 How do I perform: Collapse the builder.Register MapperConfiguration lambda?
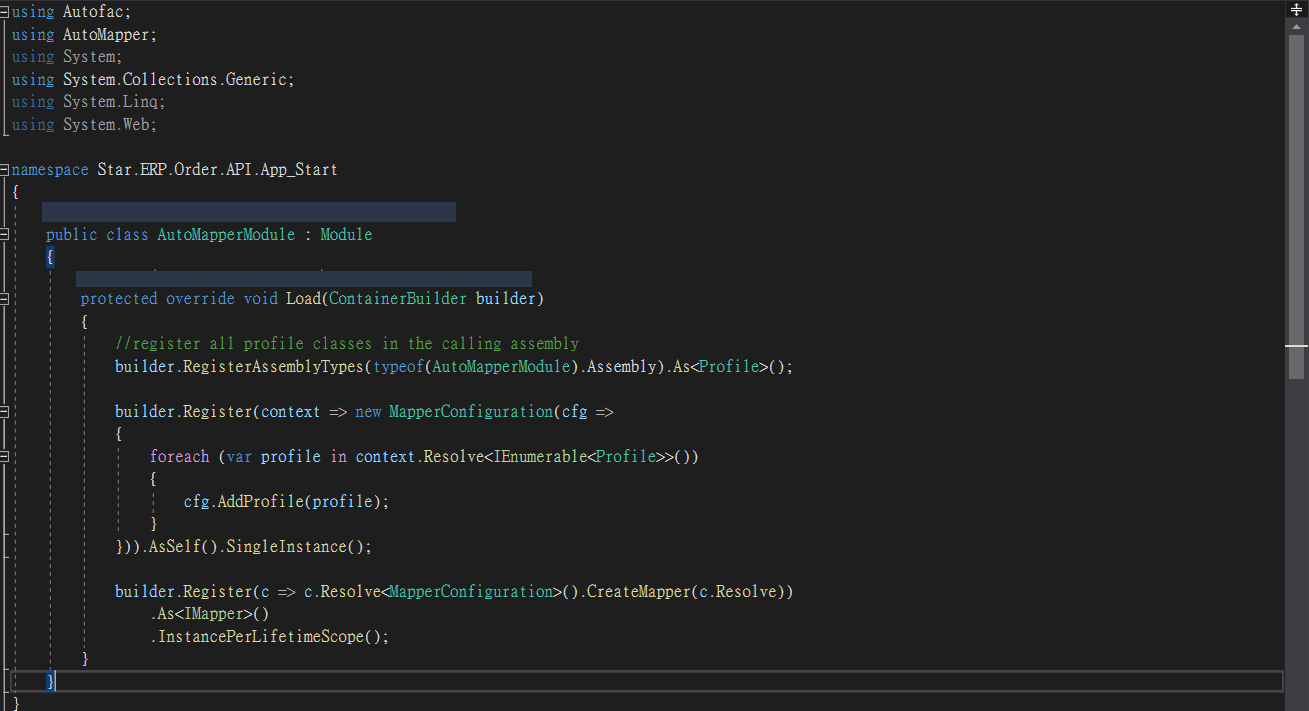point(5,412)
